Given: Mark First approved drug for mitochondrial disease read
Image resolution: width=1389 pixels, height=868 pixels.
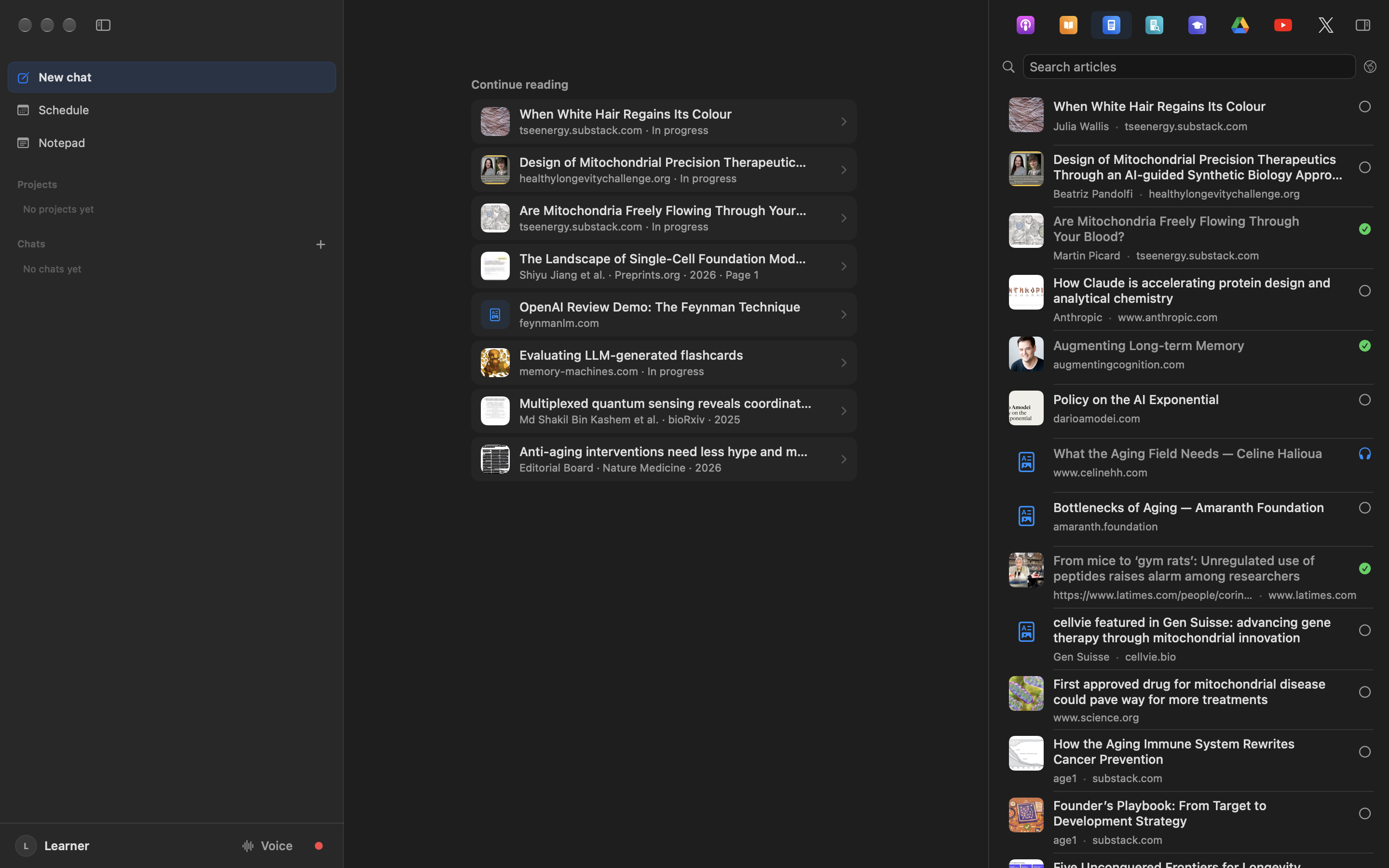Looking at the screenshot, I should (x=1364, y=692).
